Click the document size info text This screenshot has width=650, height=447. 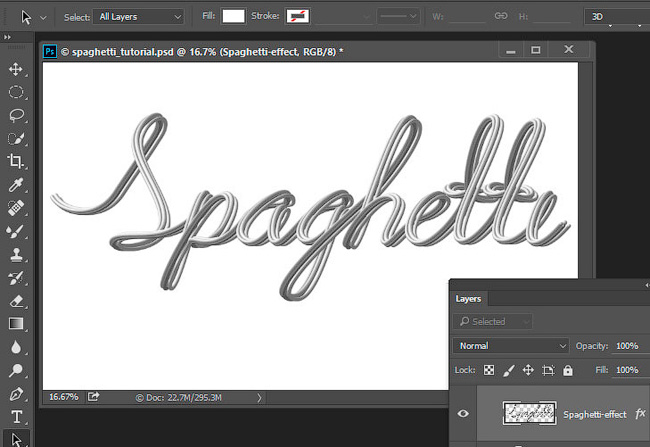pos(179,398)
